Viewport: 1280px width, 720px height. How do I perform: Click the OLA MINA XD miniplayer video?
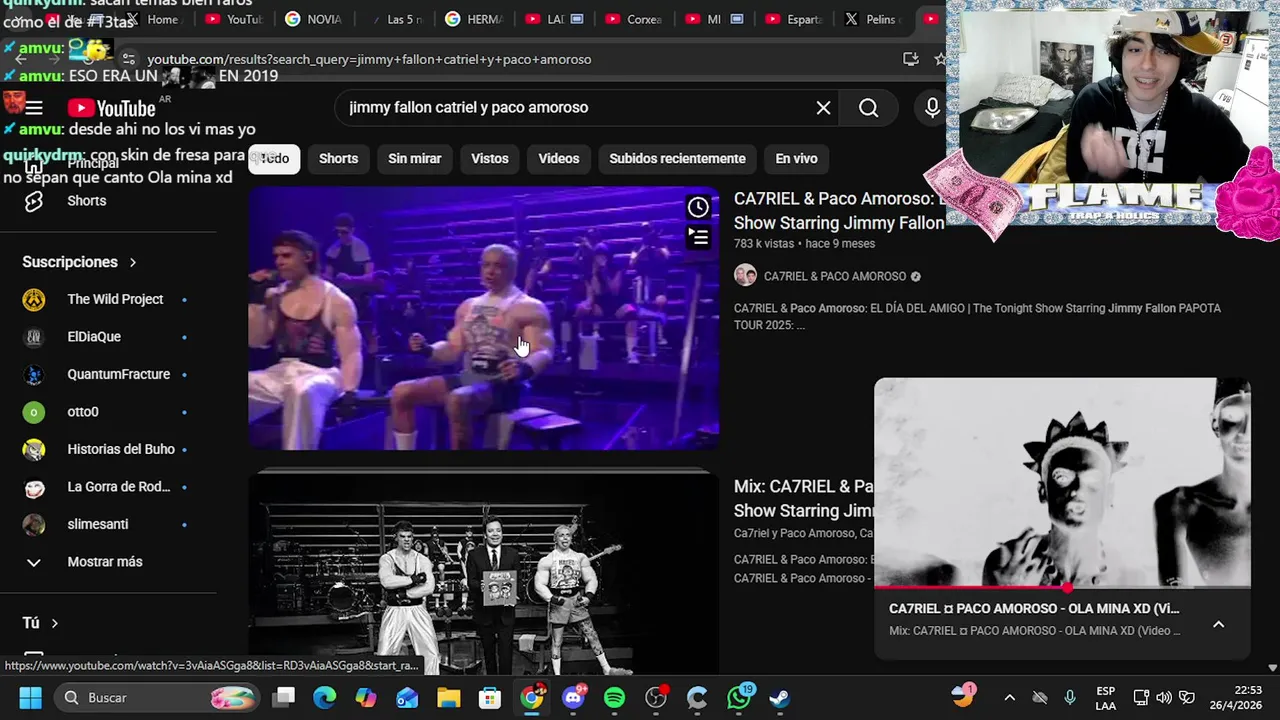[1062, 482]
